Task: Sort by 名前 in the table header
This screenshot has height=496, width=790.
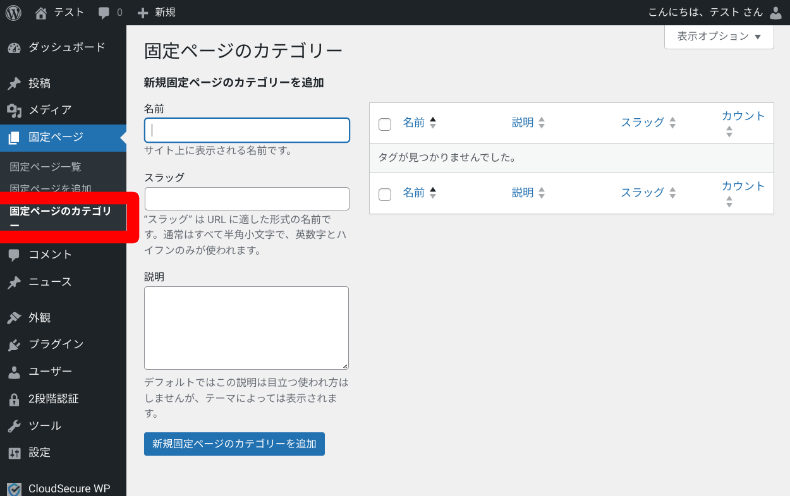Action: coord(419,122)
